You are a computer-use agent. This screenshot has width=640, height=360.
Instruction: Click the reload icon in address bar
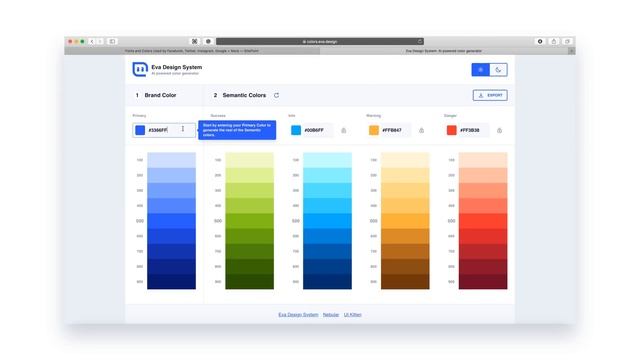420,41
